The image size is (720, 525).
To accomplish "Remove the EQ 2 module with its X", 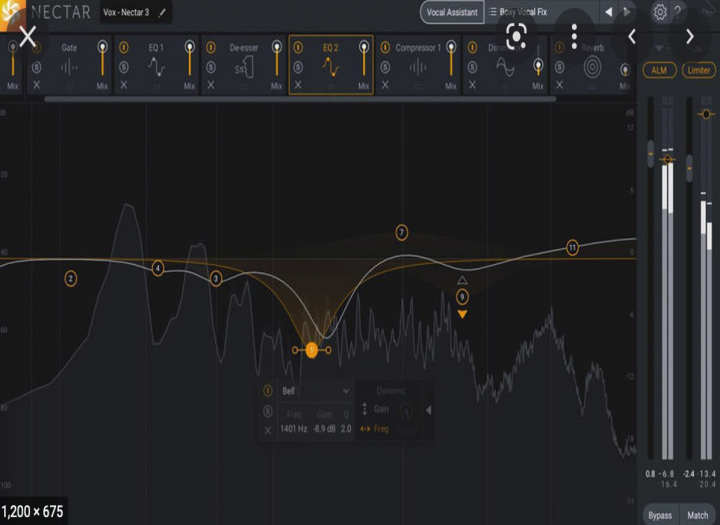I will pos(298,85).
